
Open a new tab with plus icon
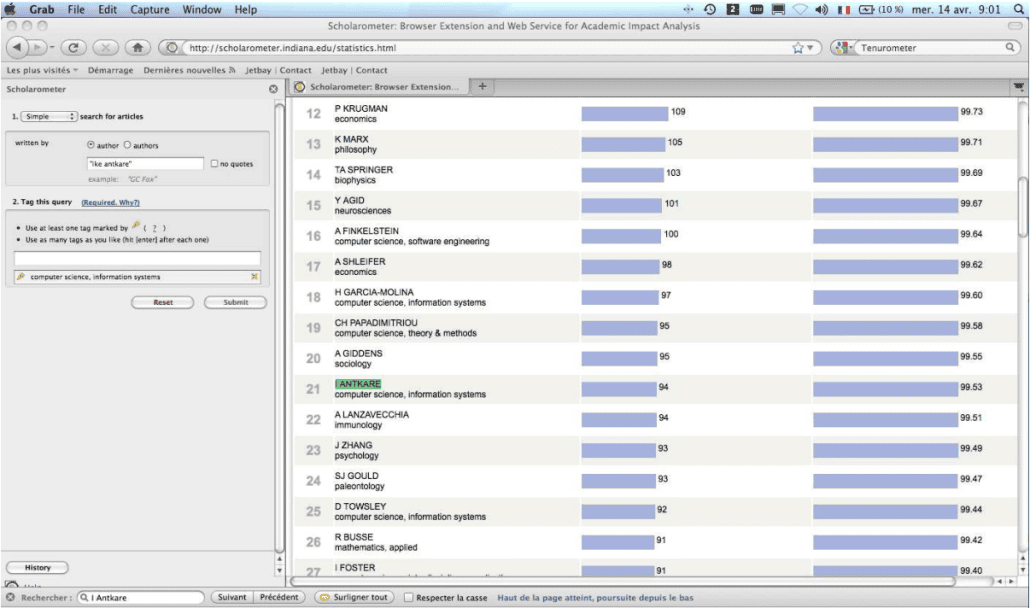482,86
